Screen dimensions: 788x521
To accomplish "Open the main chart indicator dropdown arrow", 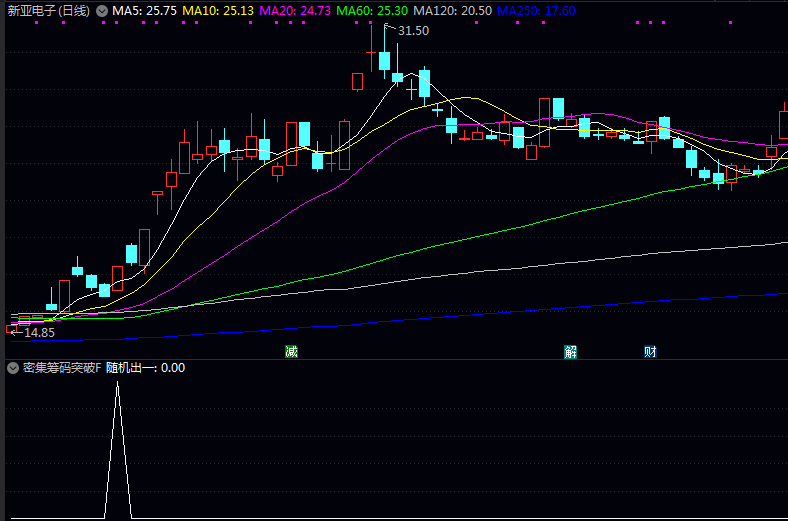I will 101,10.
